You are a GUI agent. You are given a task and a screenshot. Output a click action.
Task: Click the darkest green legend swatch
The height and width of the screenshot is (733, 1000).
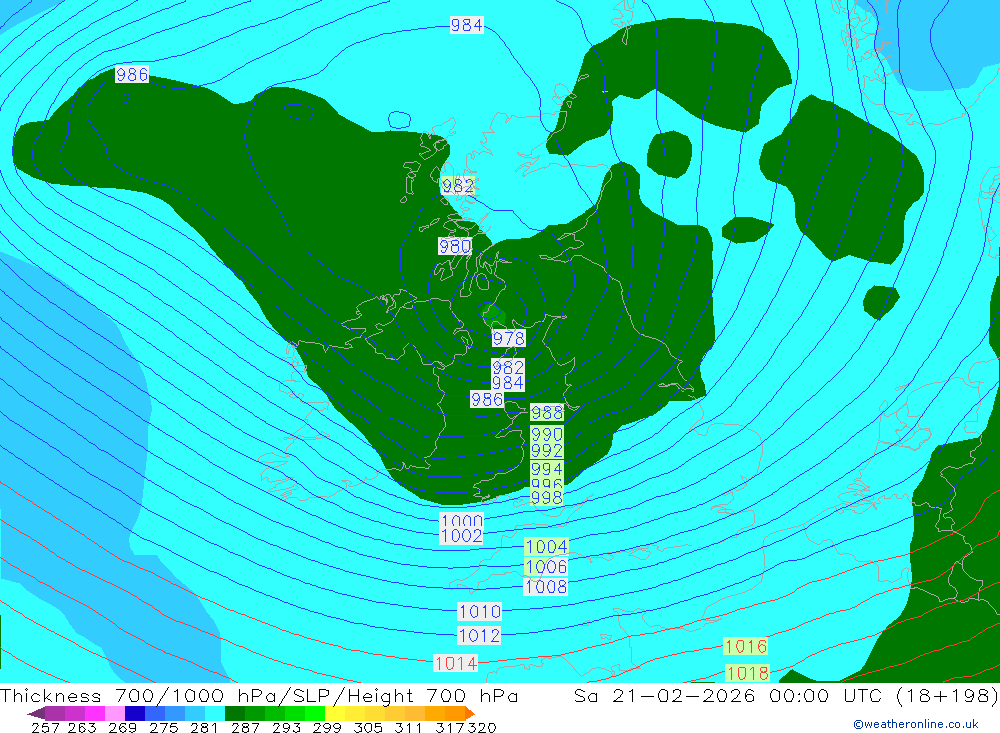tap(235, 713)
